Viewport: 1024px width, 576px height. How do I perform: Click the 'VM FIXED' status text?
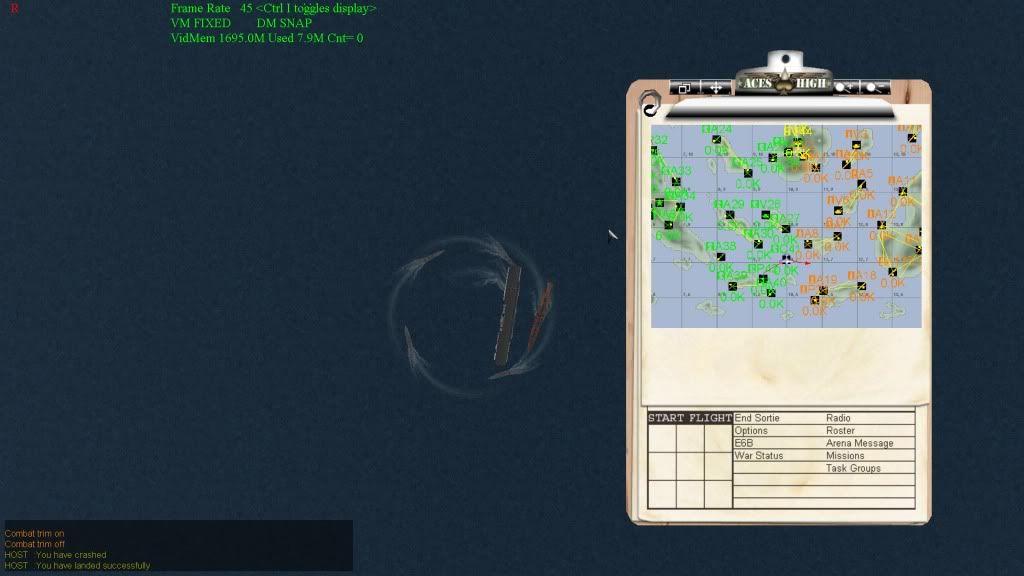[200, 23]
